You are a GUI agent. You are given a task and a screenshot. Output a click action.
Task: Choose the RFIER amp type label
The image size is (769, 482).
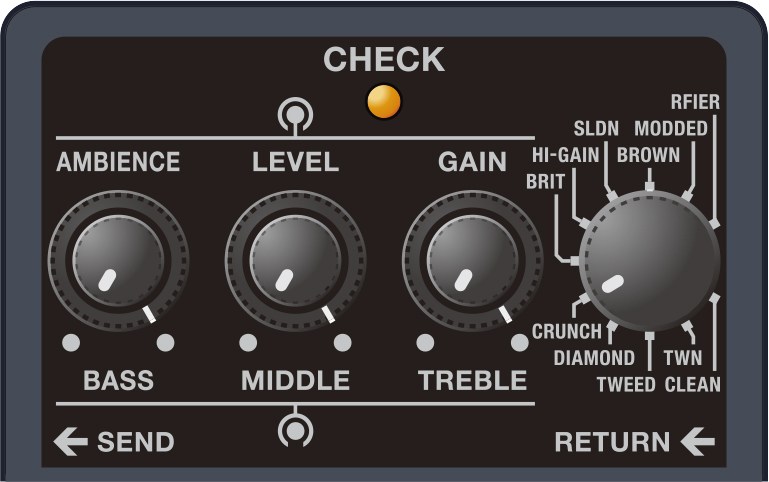pos(695,102)
